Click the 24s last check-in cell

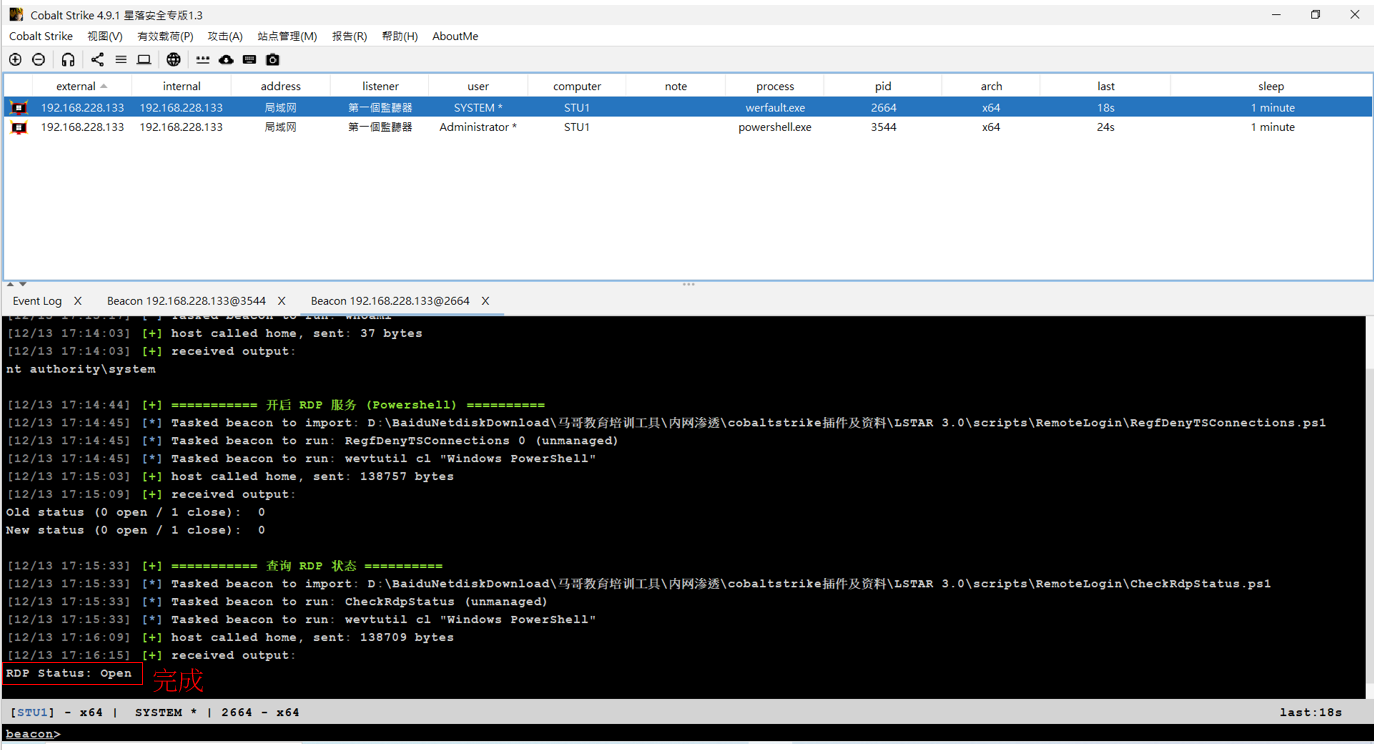1105,127
